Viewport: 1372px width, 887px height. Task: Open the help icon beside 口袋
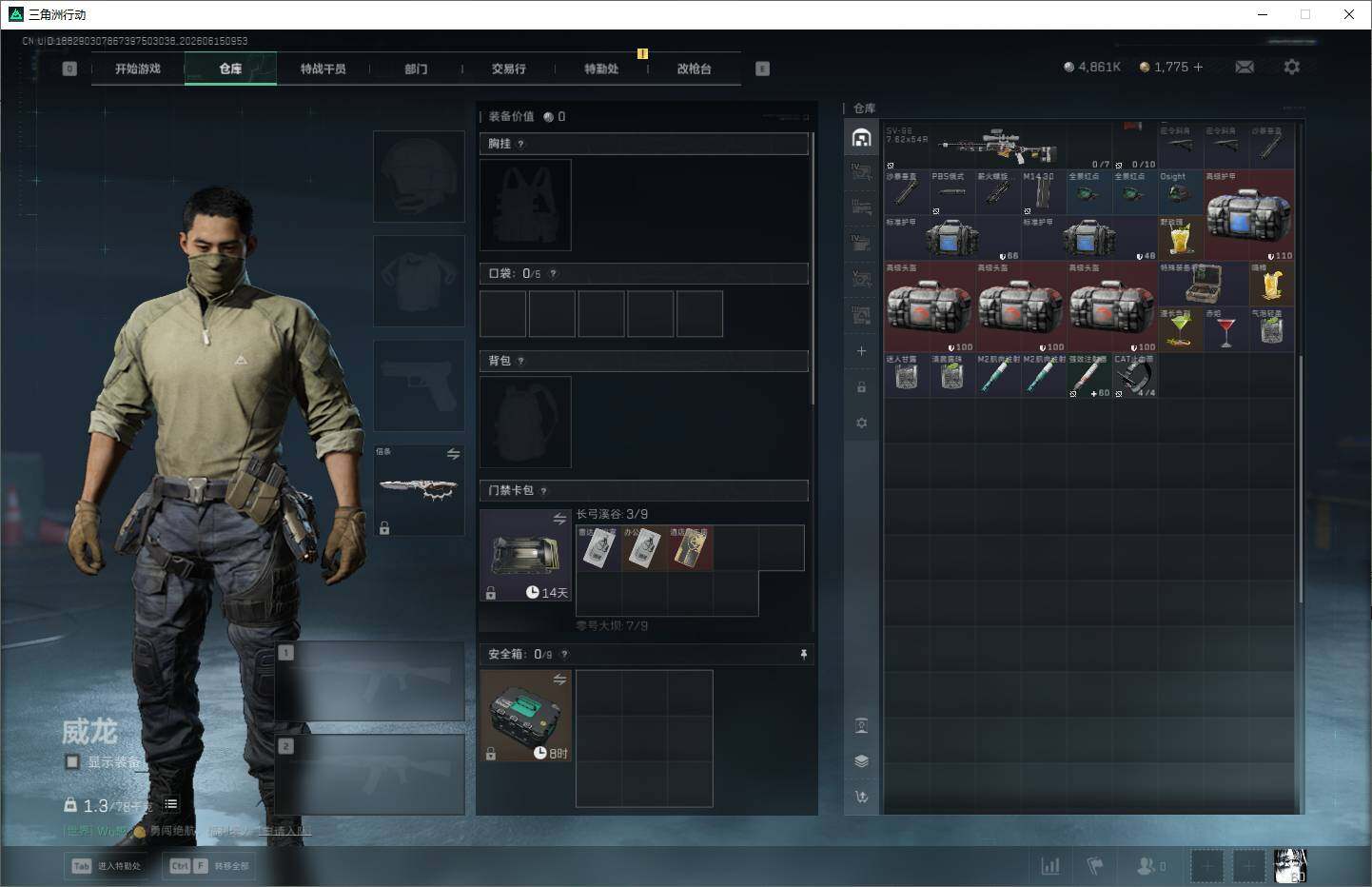[553, 274]
